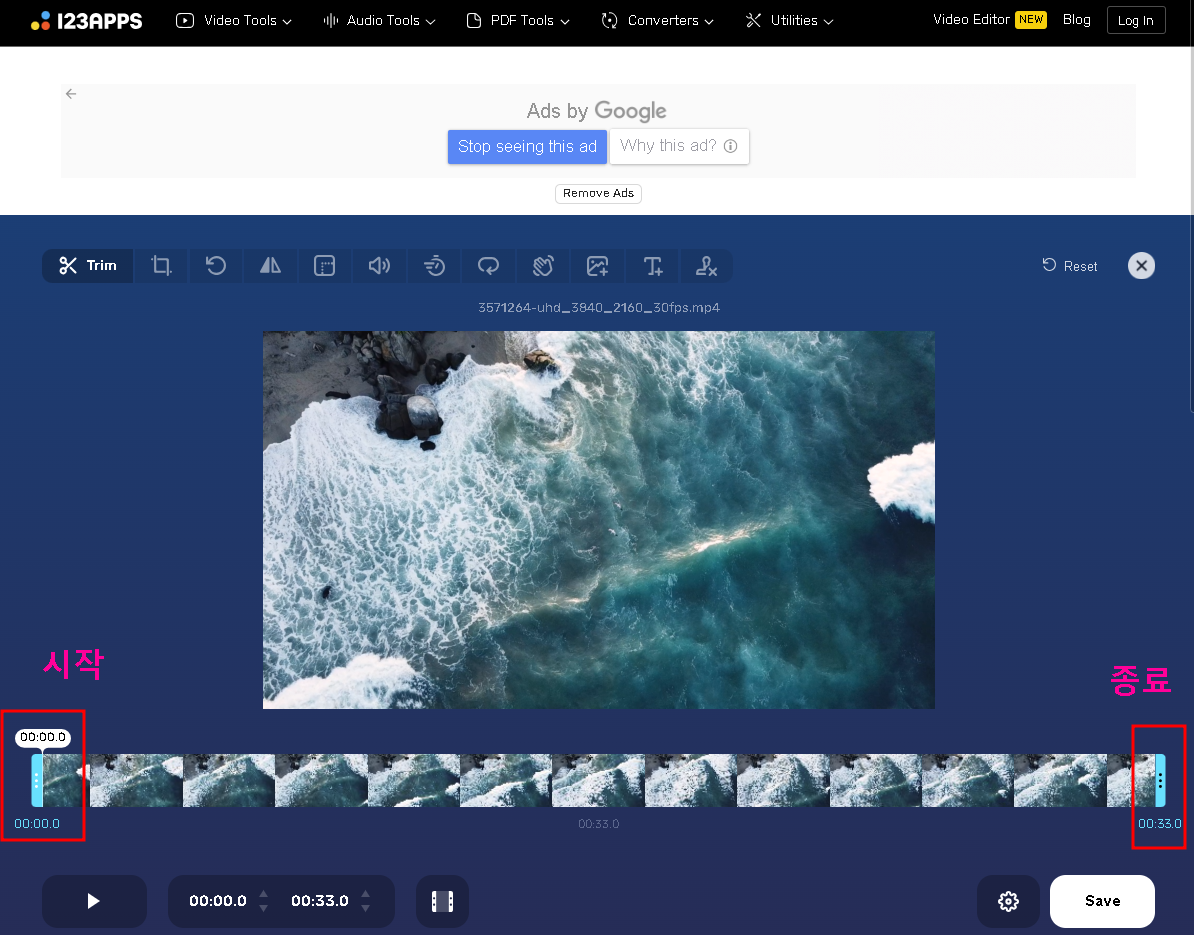Viewport: 1194px width, 935px height.
Task: Increase start time with up arrow
Action: pos(263,894)
